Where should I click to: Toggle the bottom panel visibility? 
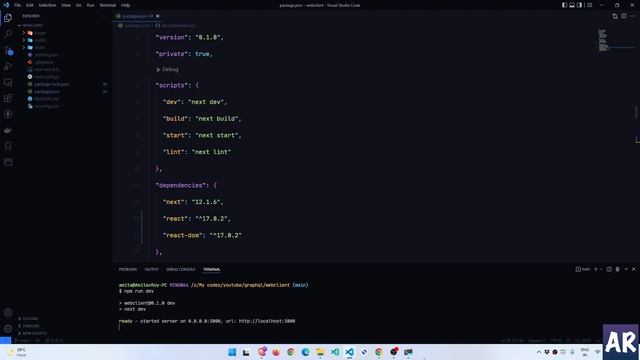click(x=572, y=5)
